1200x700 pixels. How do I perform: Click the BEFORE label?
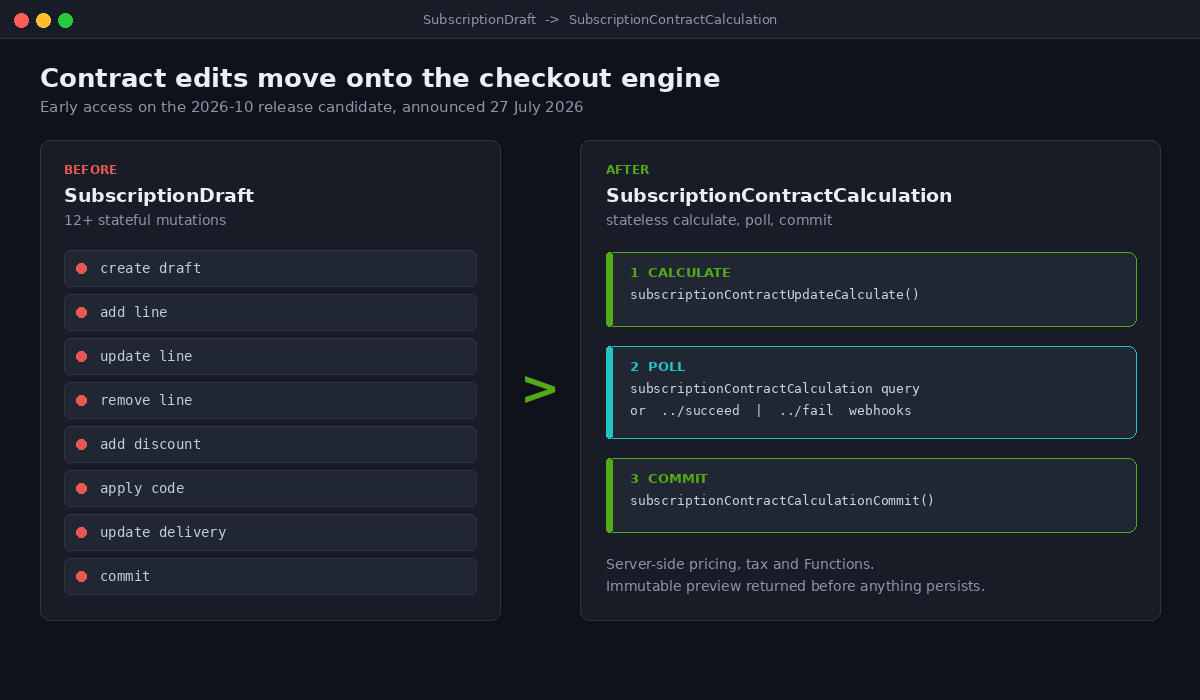90,170
